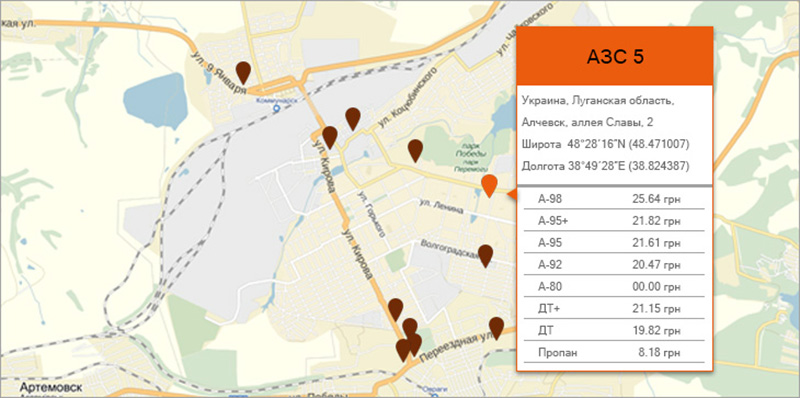Click the price 20.47 грн

pyautogui.click(x=656, y=265)
